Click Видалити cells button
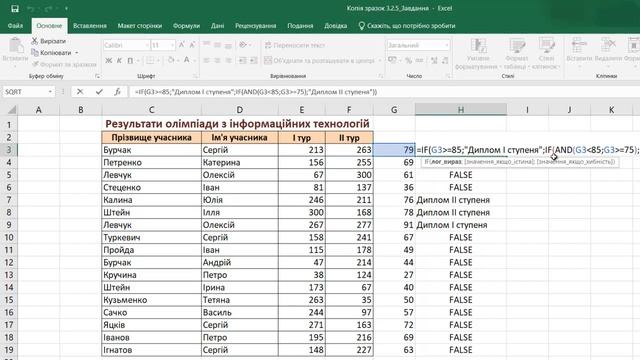The image size is (640, 360). pyautogui.click(x=608, y=50)
